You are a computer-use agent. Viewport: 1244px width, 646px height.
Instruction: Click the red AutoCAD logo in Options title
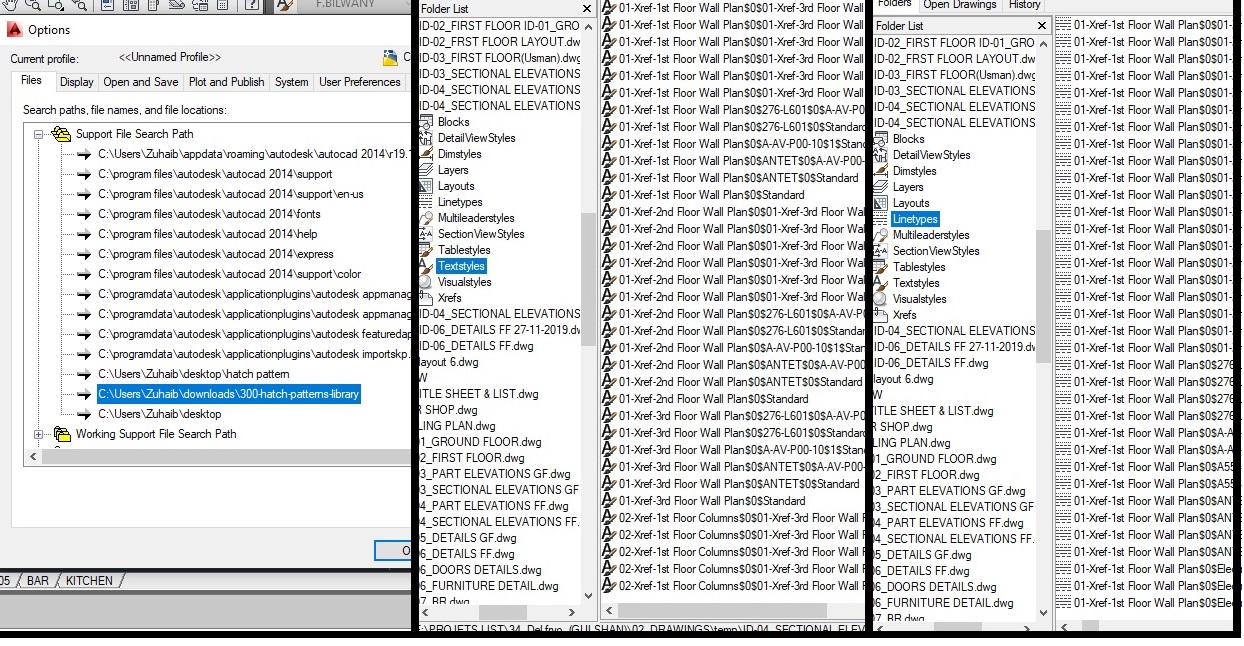[x=14, y=30]
